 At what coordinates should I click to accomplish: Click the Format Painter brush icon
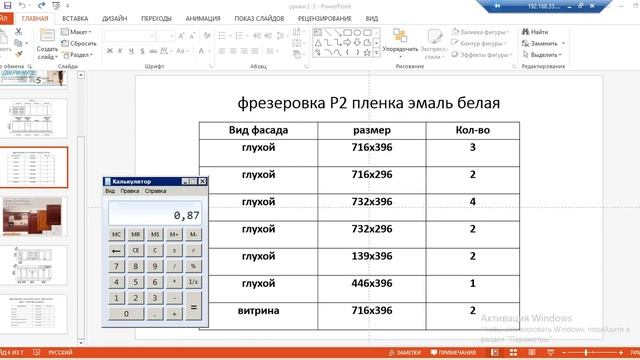[x=18, y=54]
